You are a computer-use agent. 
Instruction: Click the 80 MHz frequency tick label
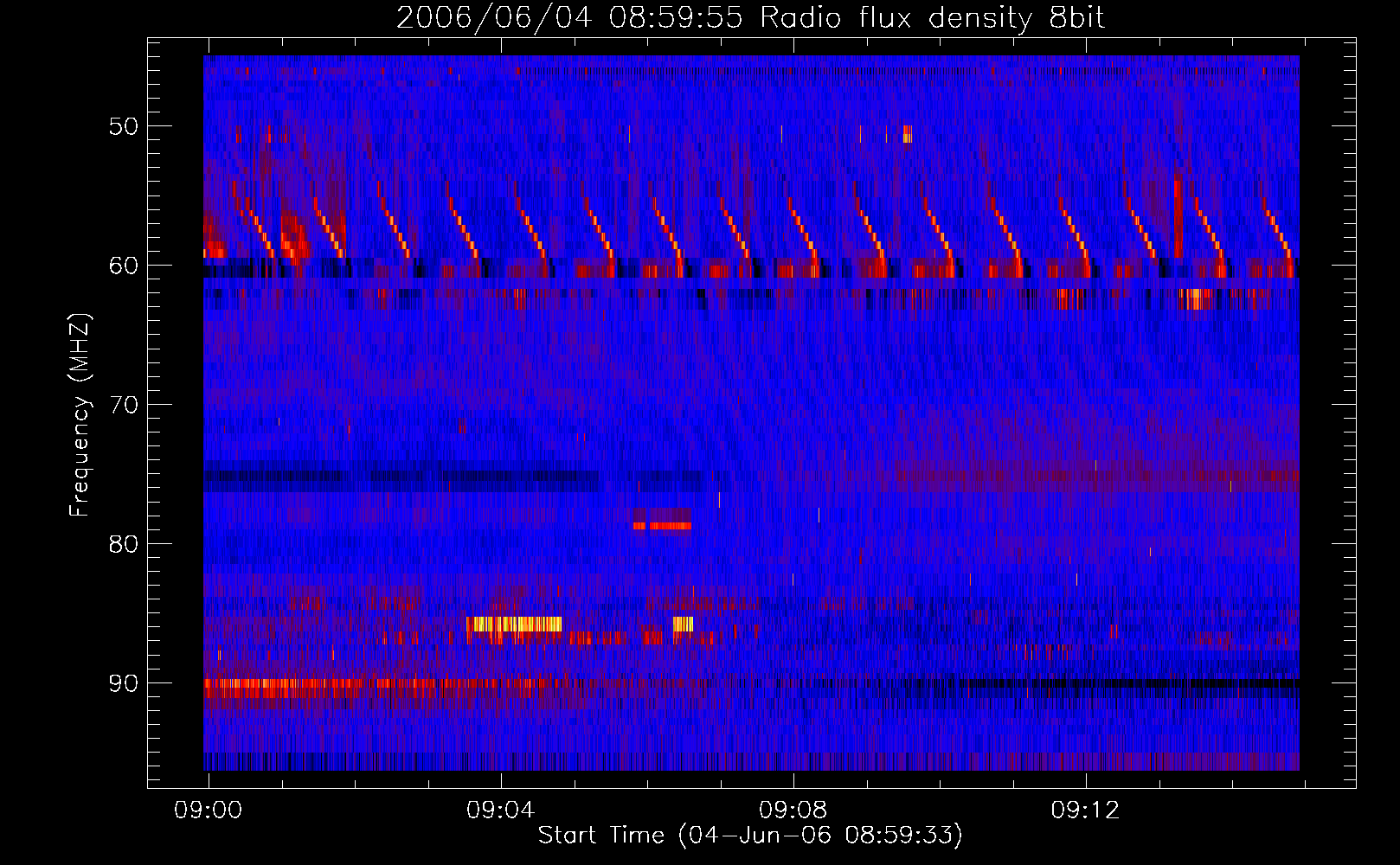[x=124, y=543]
